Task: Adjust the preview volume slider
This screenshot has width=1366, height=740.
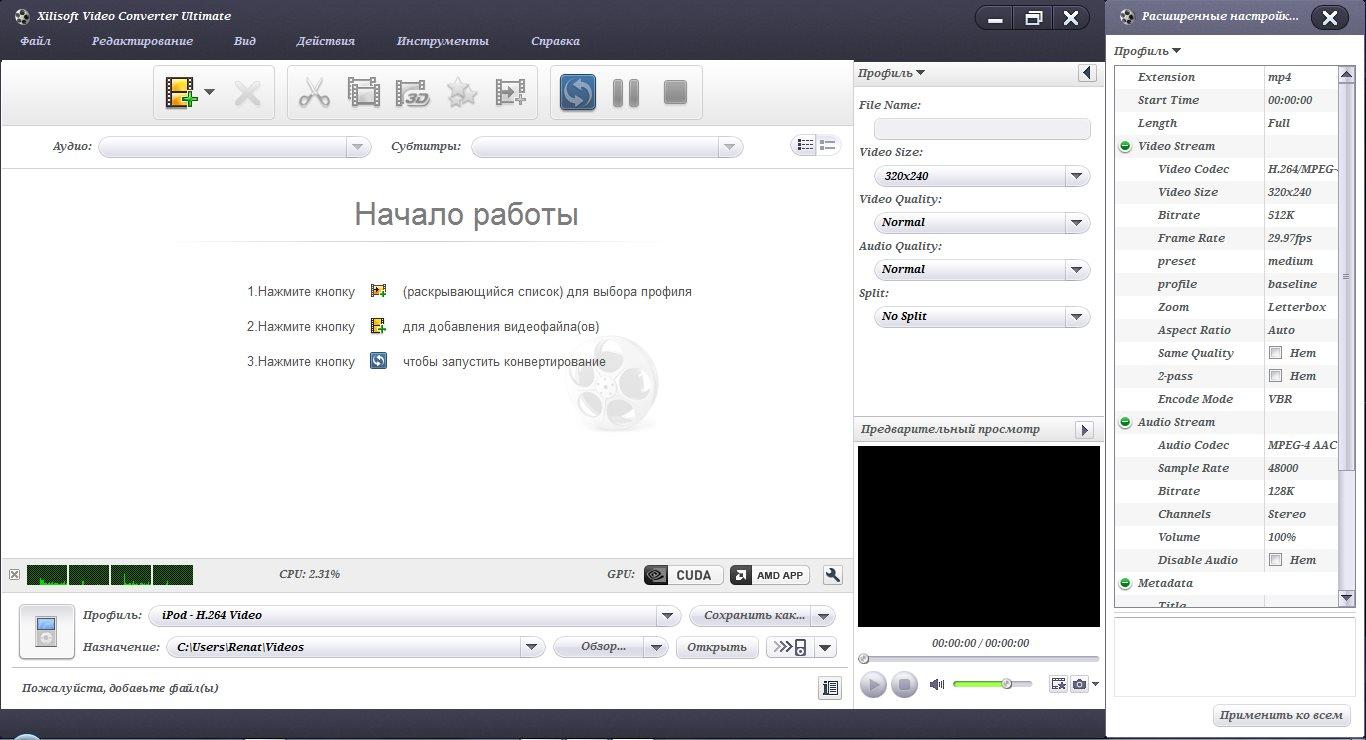Action: point(992,684)
